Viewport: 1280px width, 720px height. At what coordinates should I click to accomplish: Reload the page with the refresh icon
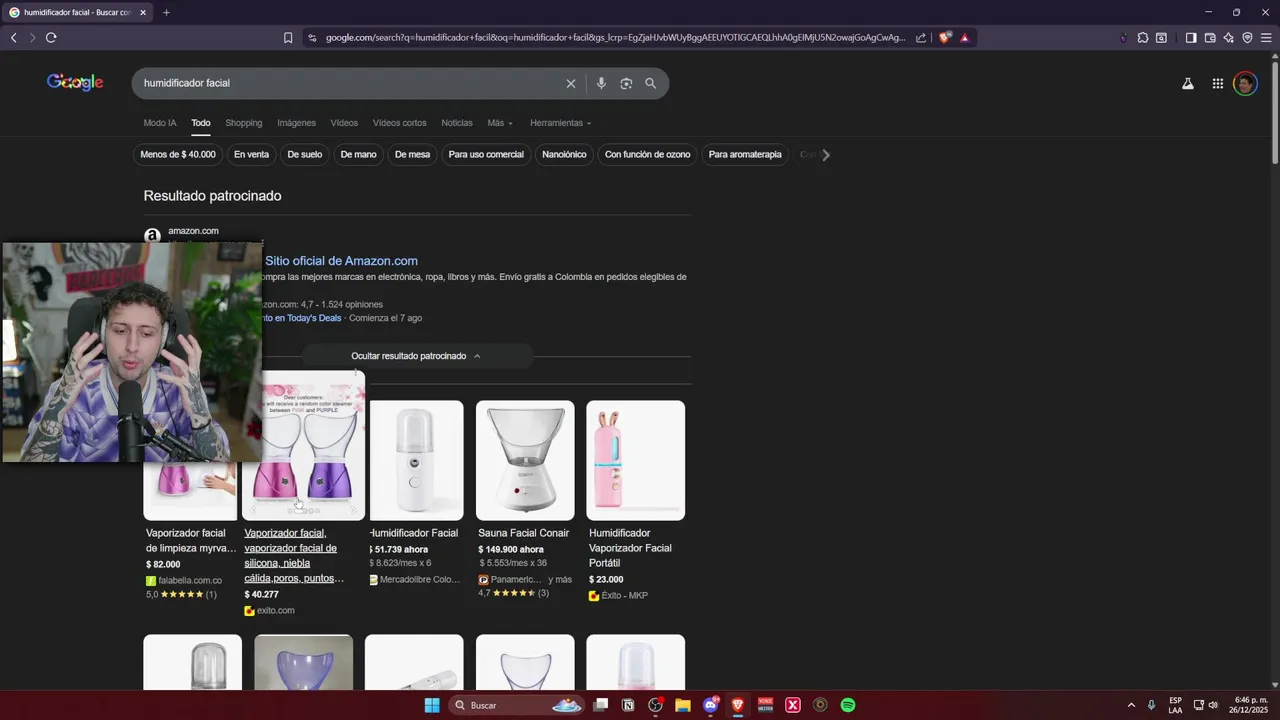pos(51,38)
